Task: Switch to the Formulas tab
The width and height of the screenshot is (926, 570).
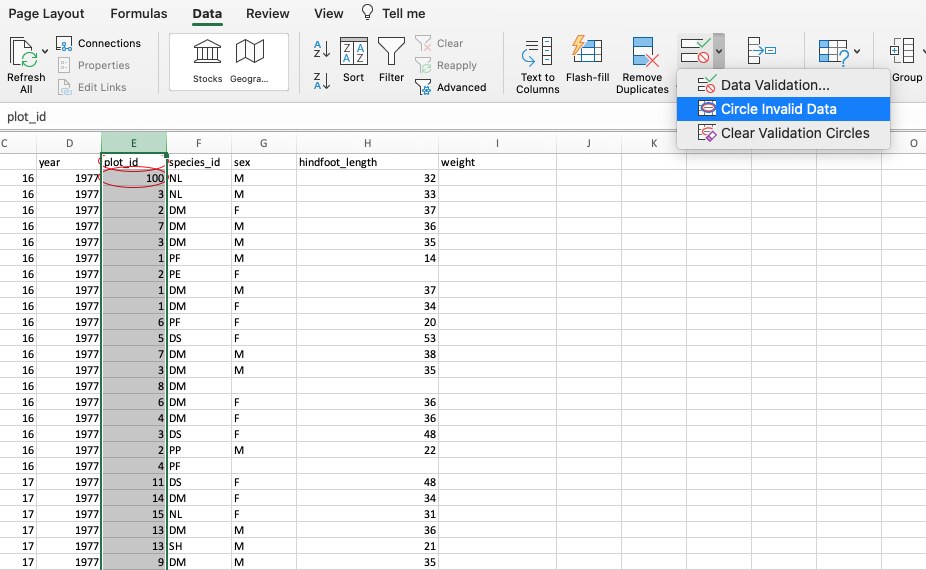Action: click(139, 14)
